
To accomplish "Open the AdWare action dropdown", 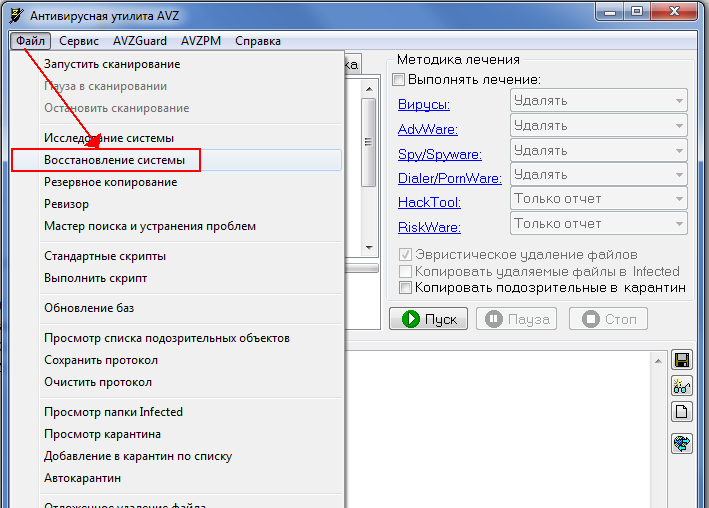I will click(599, 125).
